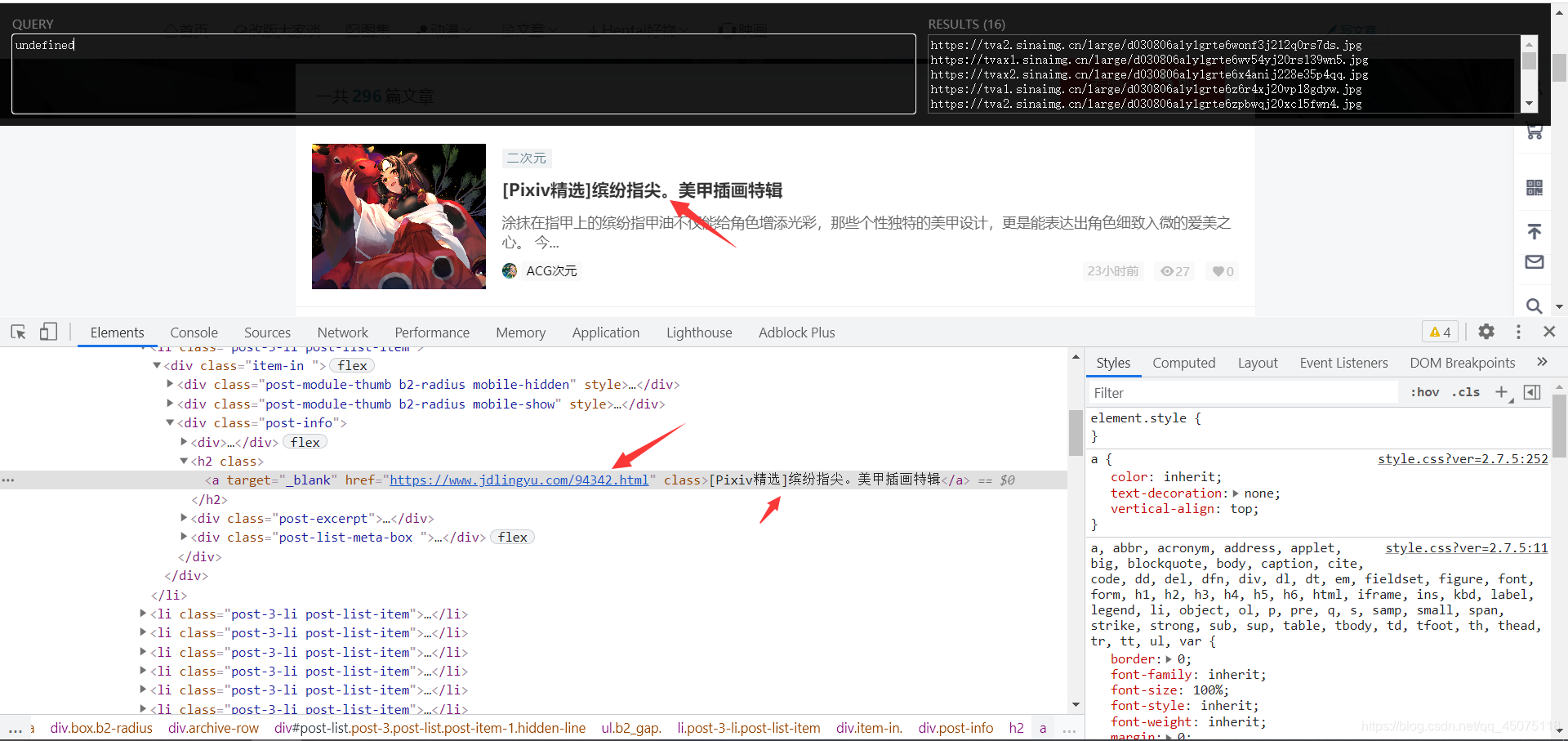Click the Elements panel vertical scrollbar thumb
This screenshot has height=741, width=1568.
coord(1076,432)
